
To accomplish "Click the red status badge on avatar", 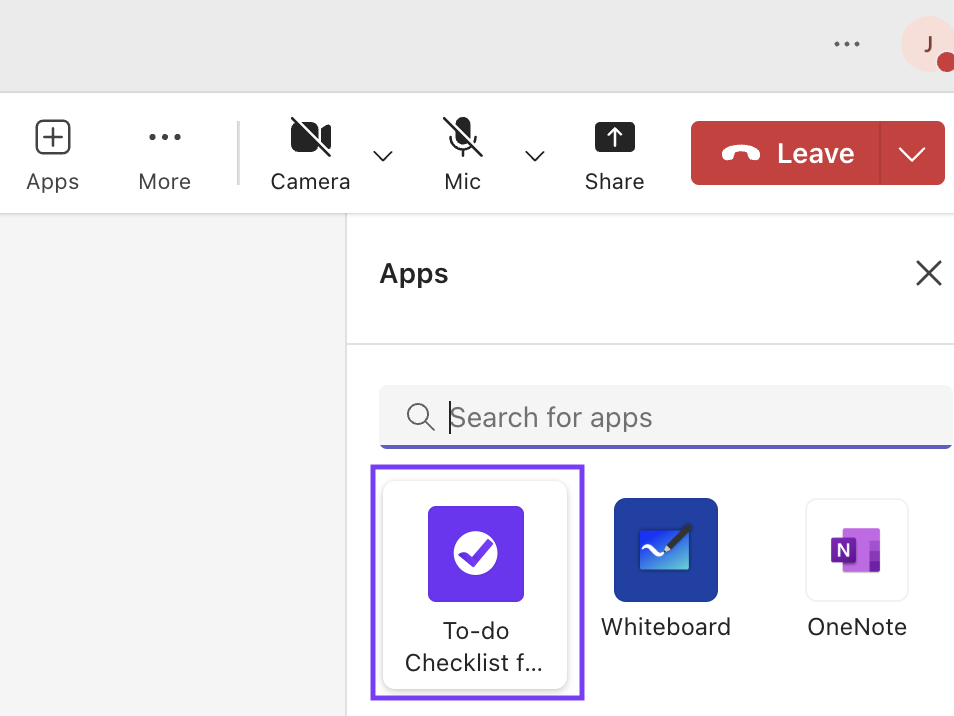I will [945, 63].
